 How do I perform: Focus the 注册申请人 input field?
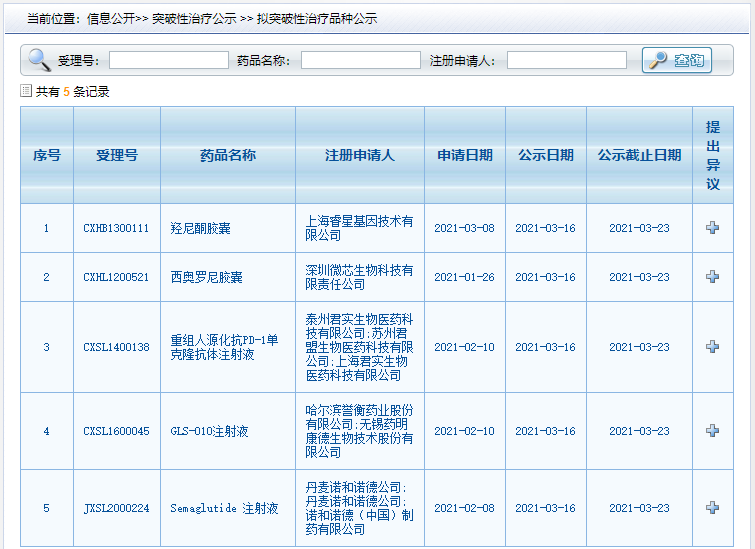[x=567, y=60]
